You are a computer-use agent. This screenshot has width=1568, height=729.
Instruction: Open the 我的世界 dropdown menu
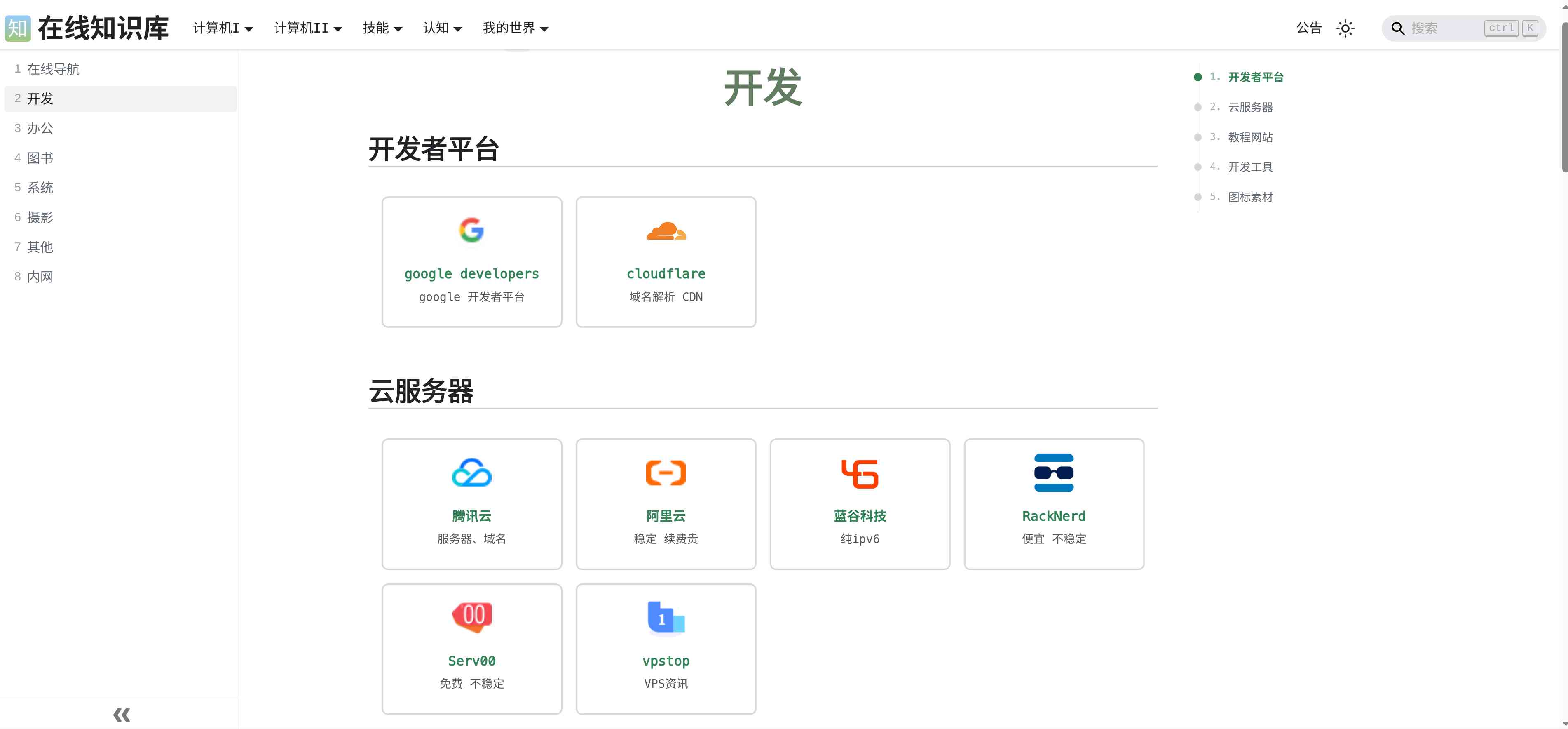pos(516,28)
